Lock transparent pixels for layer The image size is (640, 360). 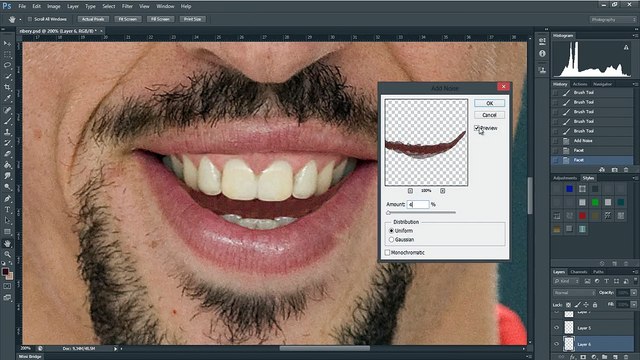click(568, 305)
